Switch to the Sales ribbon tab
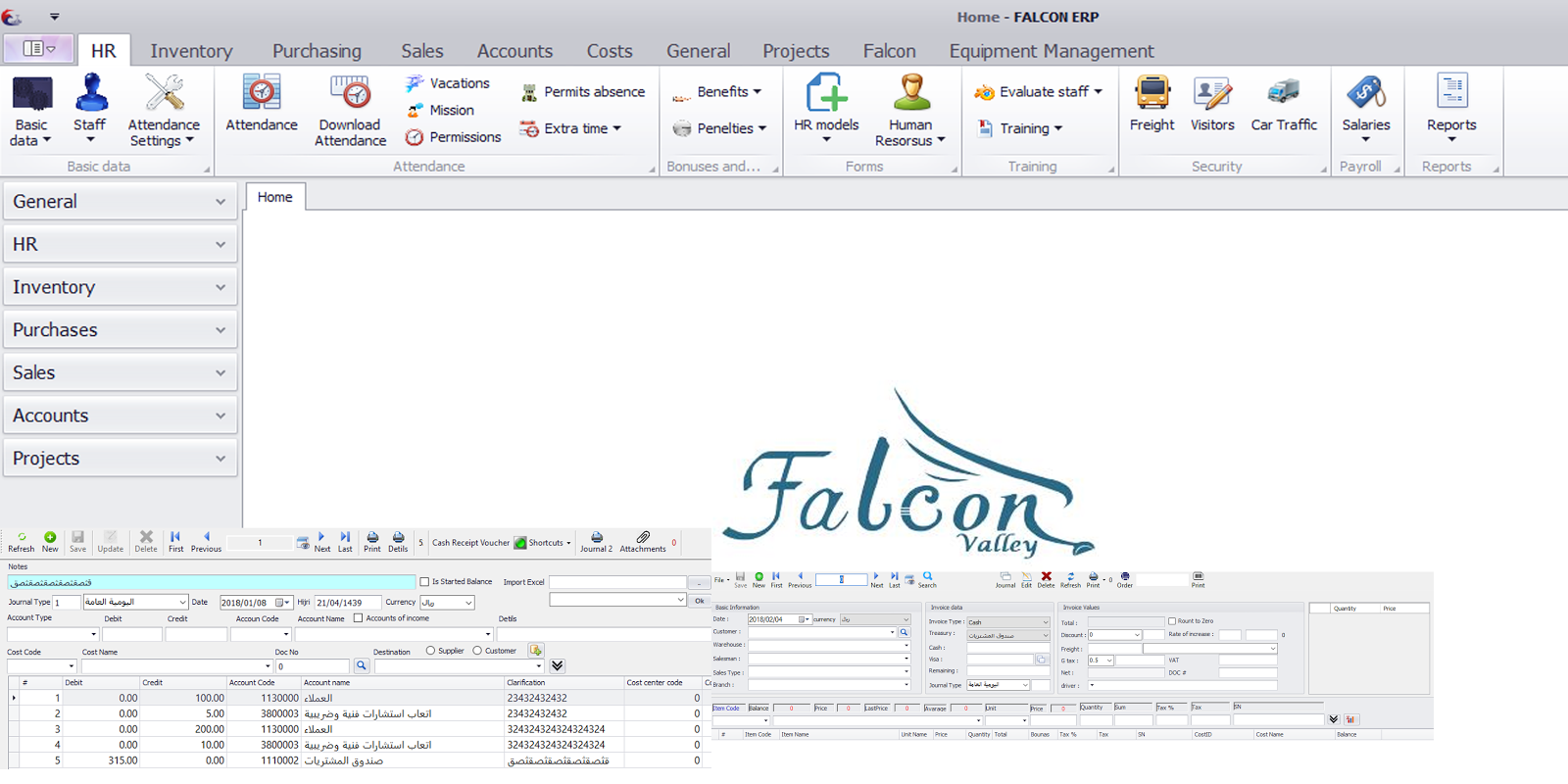This screenshot has width=1568, height=784. [x=422, y=51]
